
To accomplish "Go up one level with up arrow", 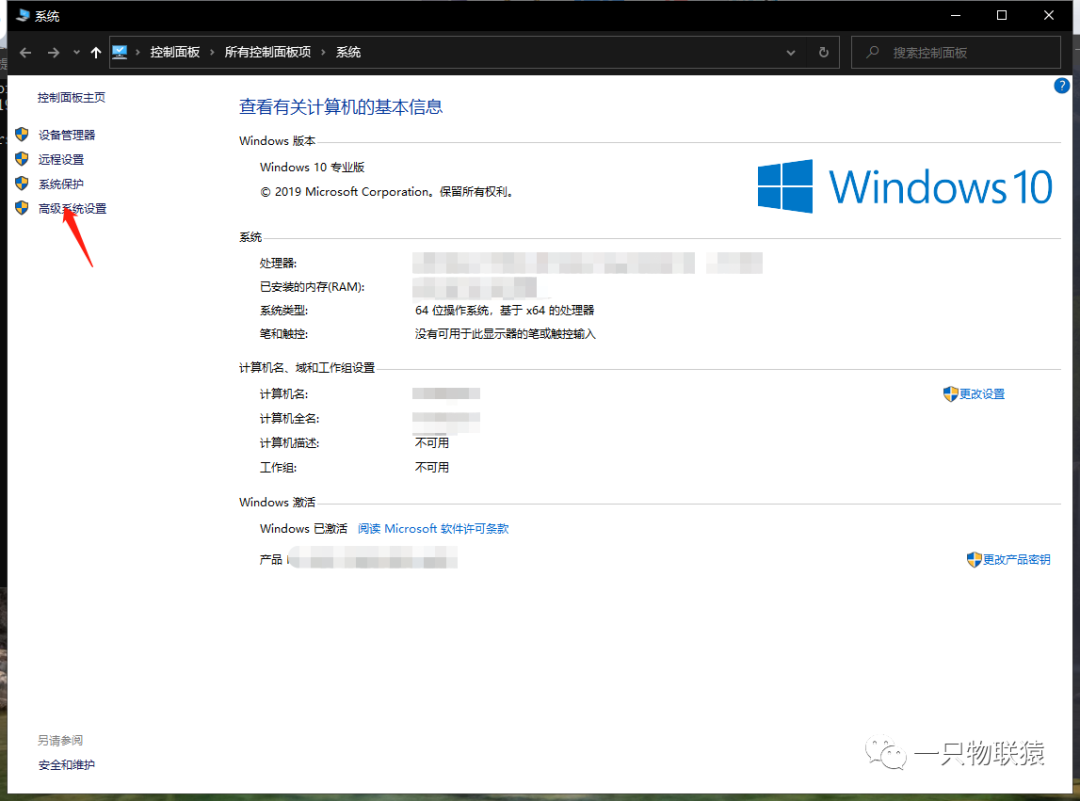I will 96,52.
